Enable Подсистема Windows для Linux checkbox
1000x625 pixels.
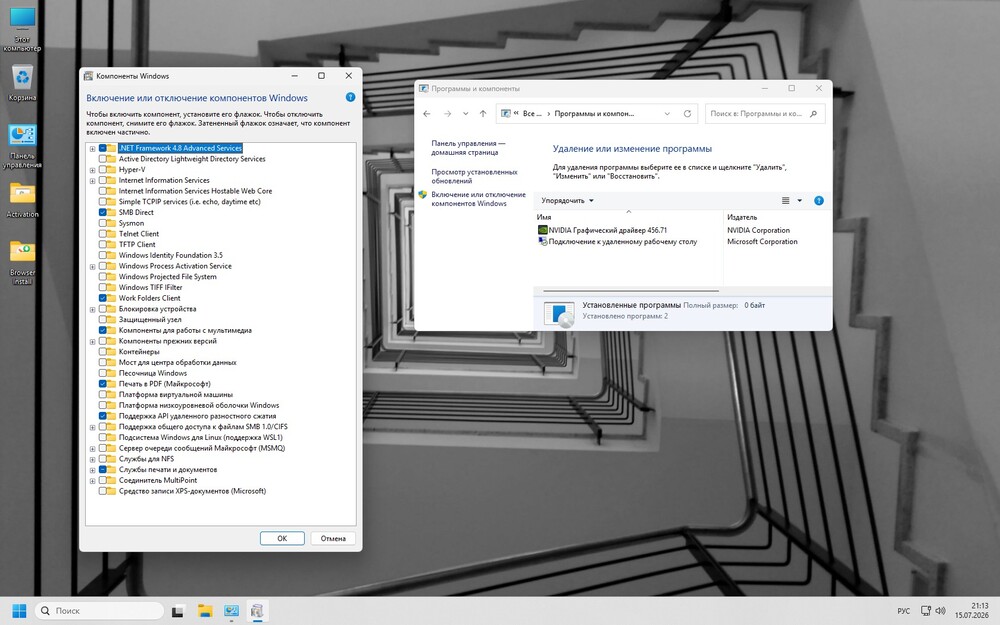pos(102,438)
